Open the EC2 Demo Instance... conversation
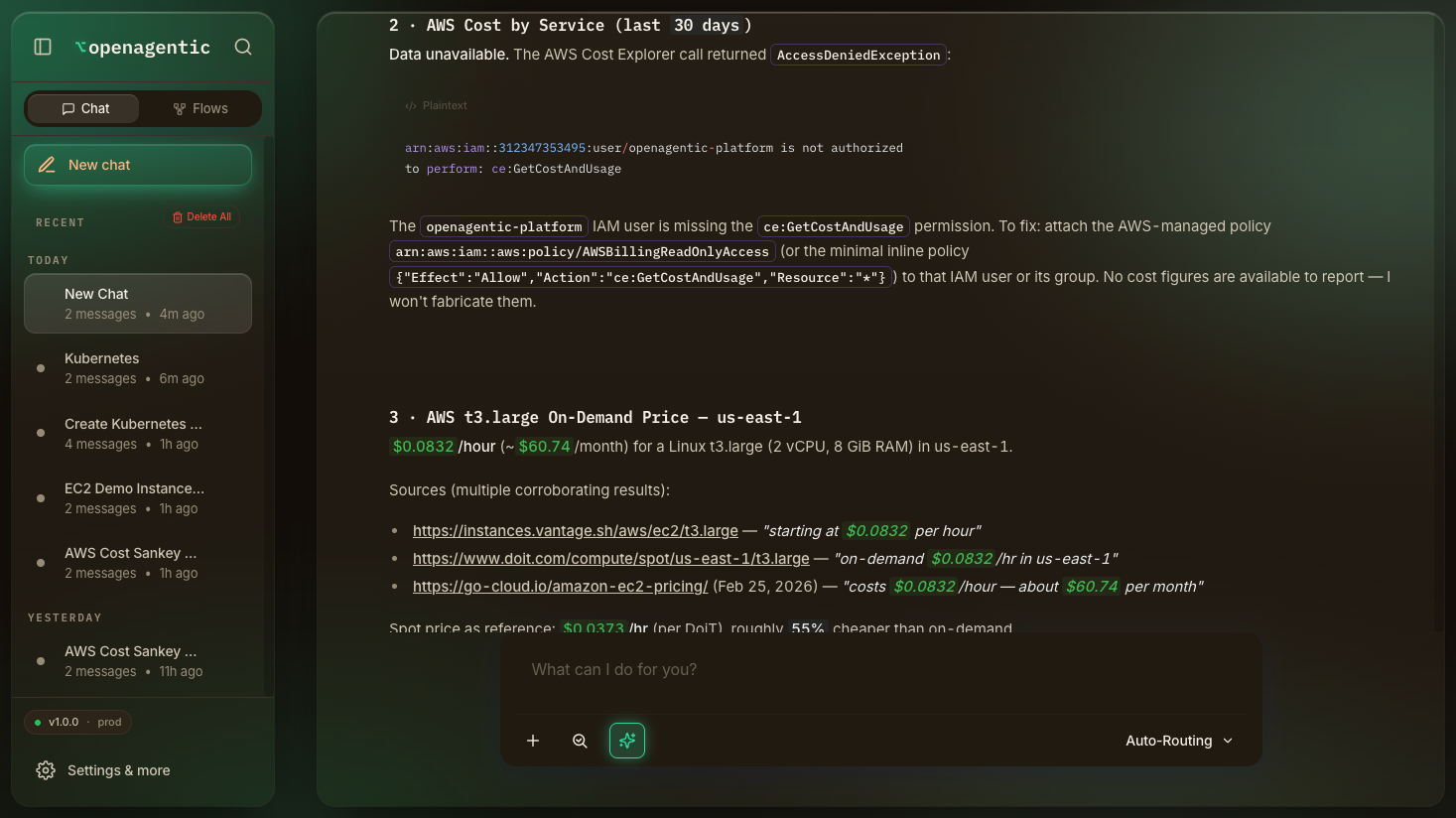Screen dimensions: 1456x818 [x=138, y=498]
